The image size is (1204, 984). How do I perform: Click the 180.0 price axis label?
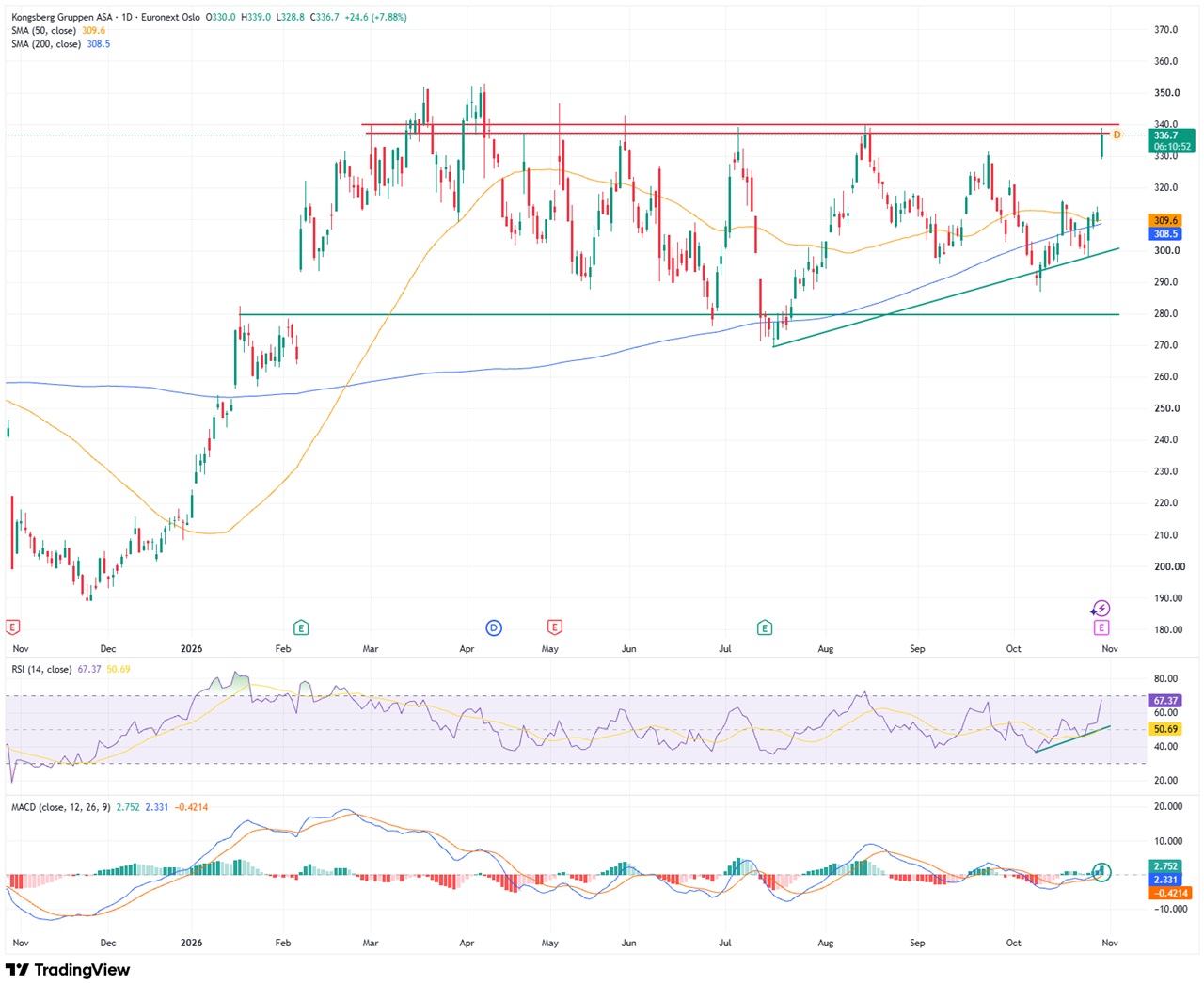coord(1166,630)
